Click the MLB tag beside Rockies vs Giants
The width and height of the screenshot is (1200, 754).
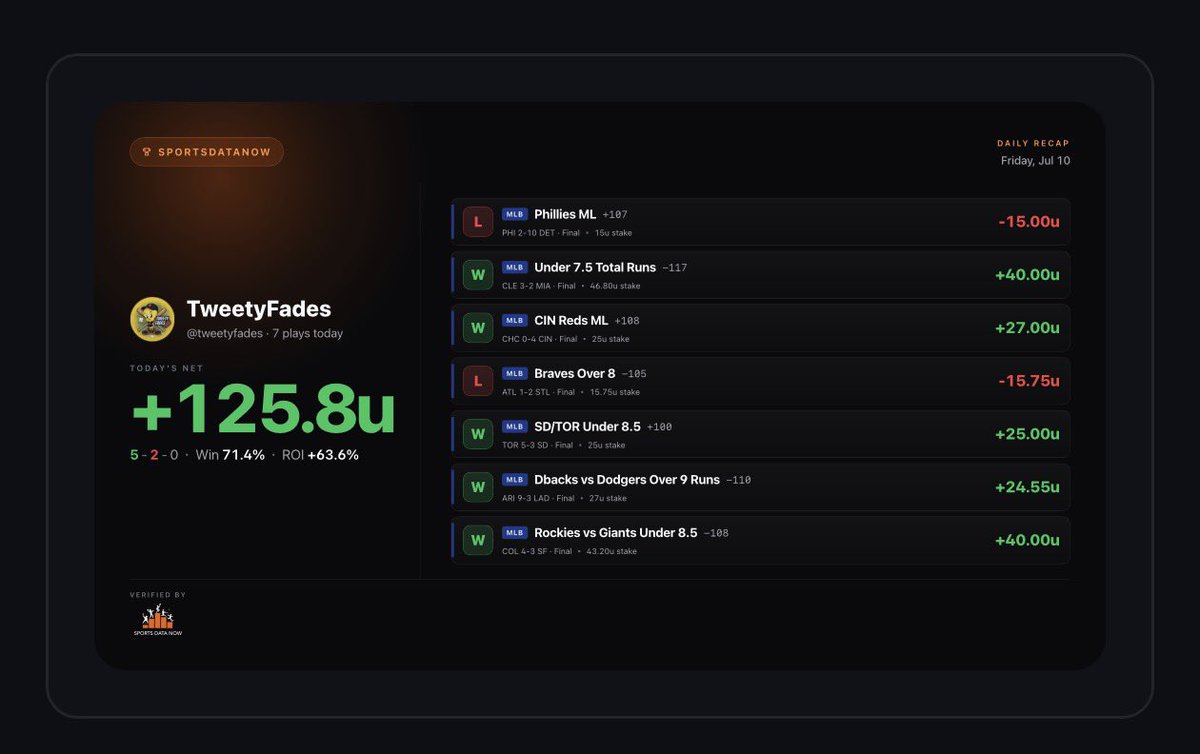514,532
